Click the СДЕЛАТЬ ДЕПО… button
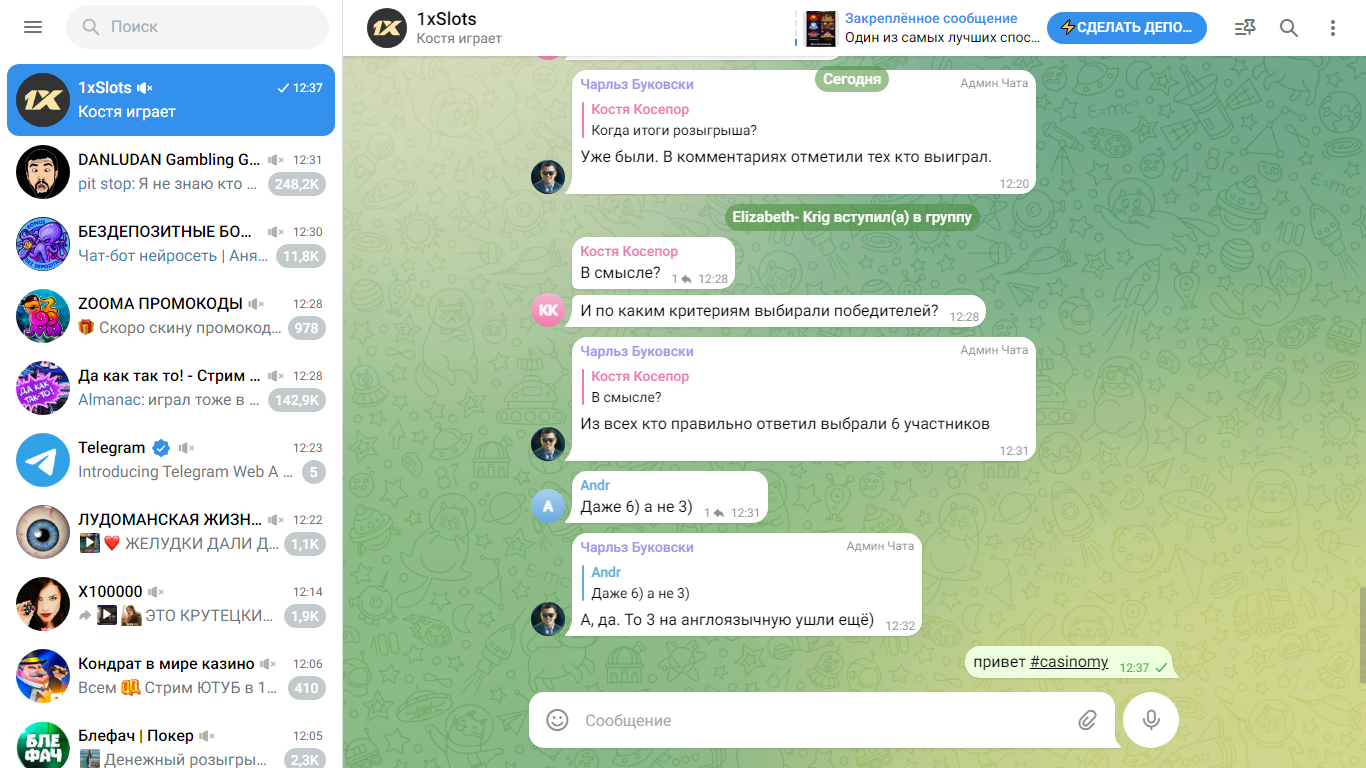 point(1127,28)
